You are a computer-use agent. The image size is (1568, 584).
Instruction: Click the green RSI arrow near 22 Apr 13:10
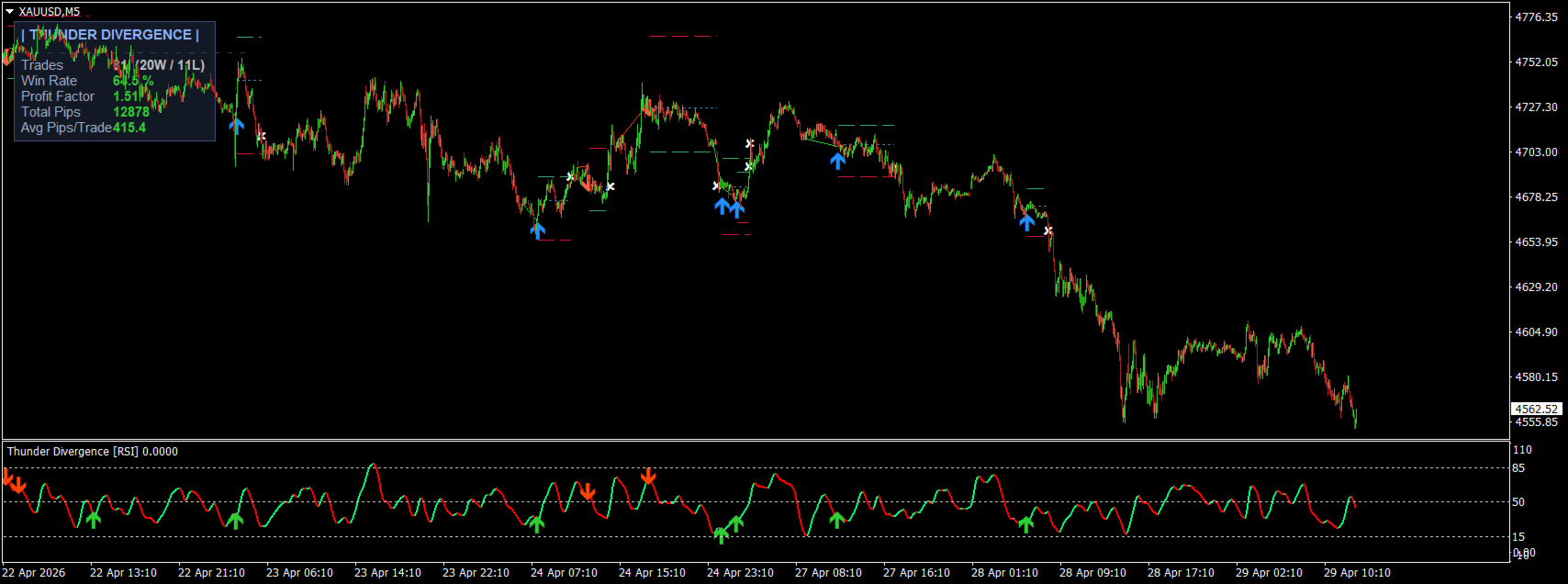[94, 520]
